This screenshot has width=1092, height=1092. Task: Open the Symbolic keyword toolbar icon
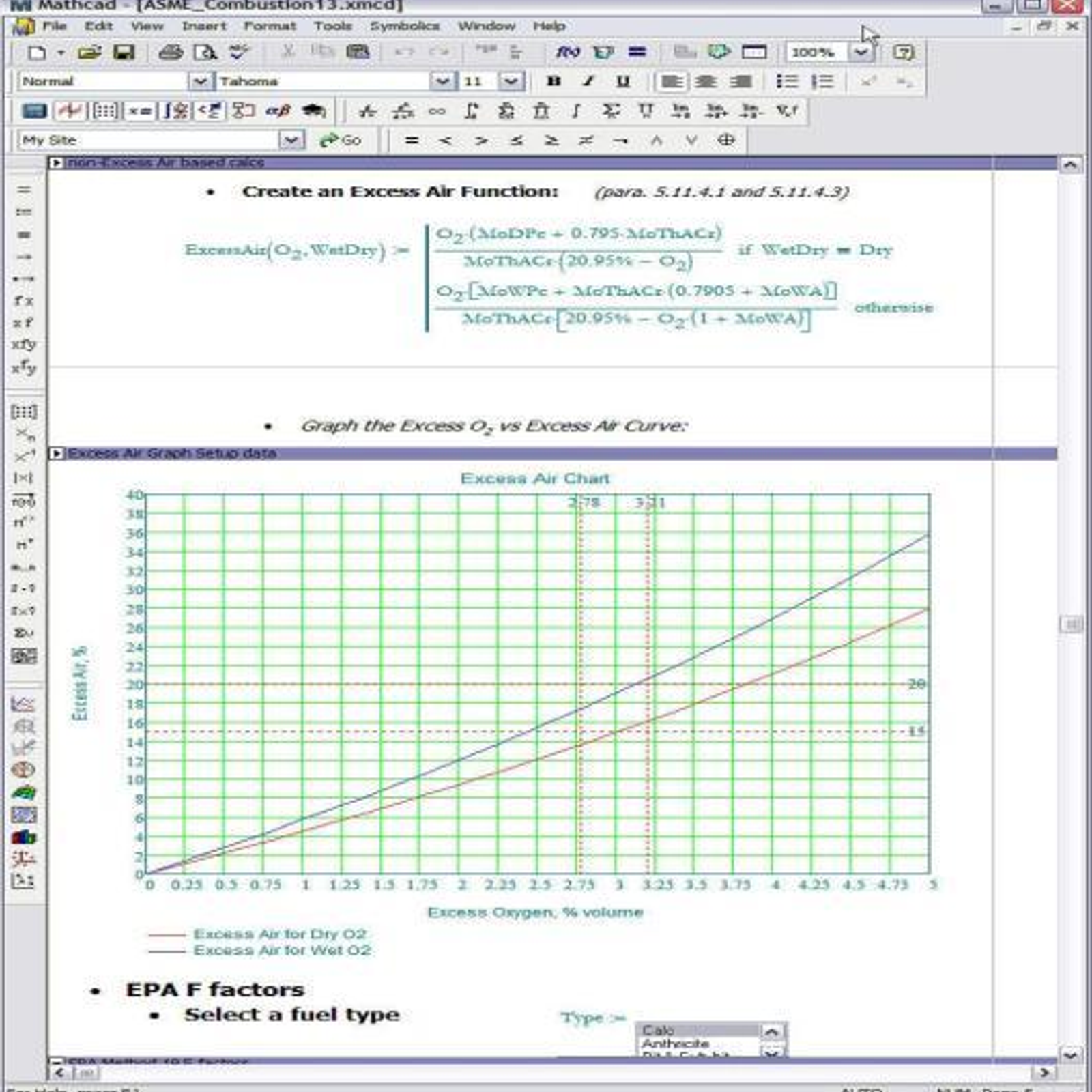[x=313, y=111]
